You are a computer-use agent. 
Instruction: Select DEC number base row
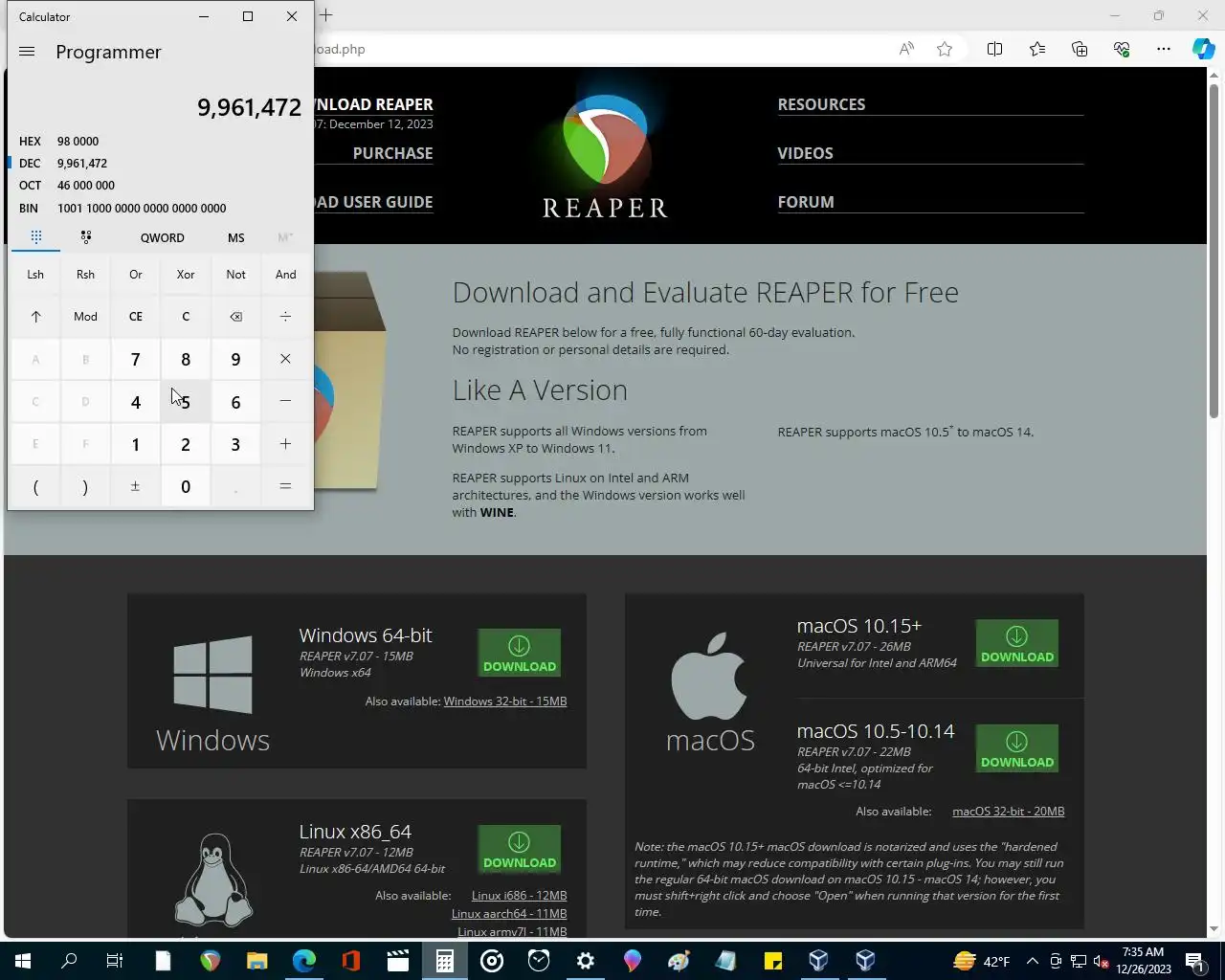pos(160,163)
